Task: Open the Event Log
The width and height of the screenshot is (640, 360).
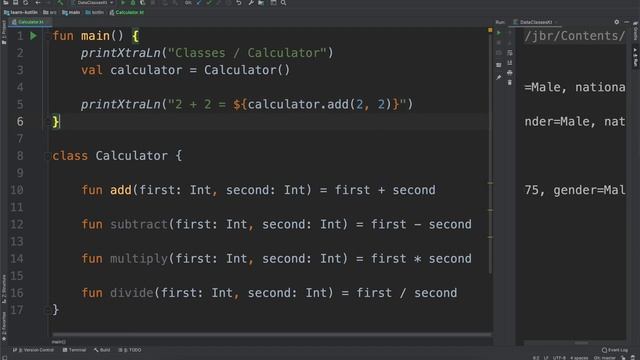Action: [x=615, y=350]
